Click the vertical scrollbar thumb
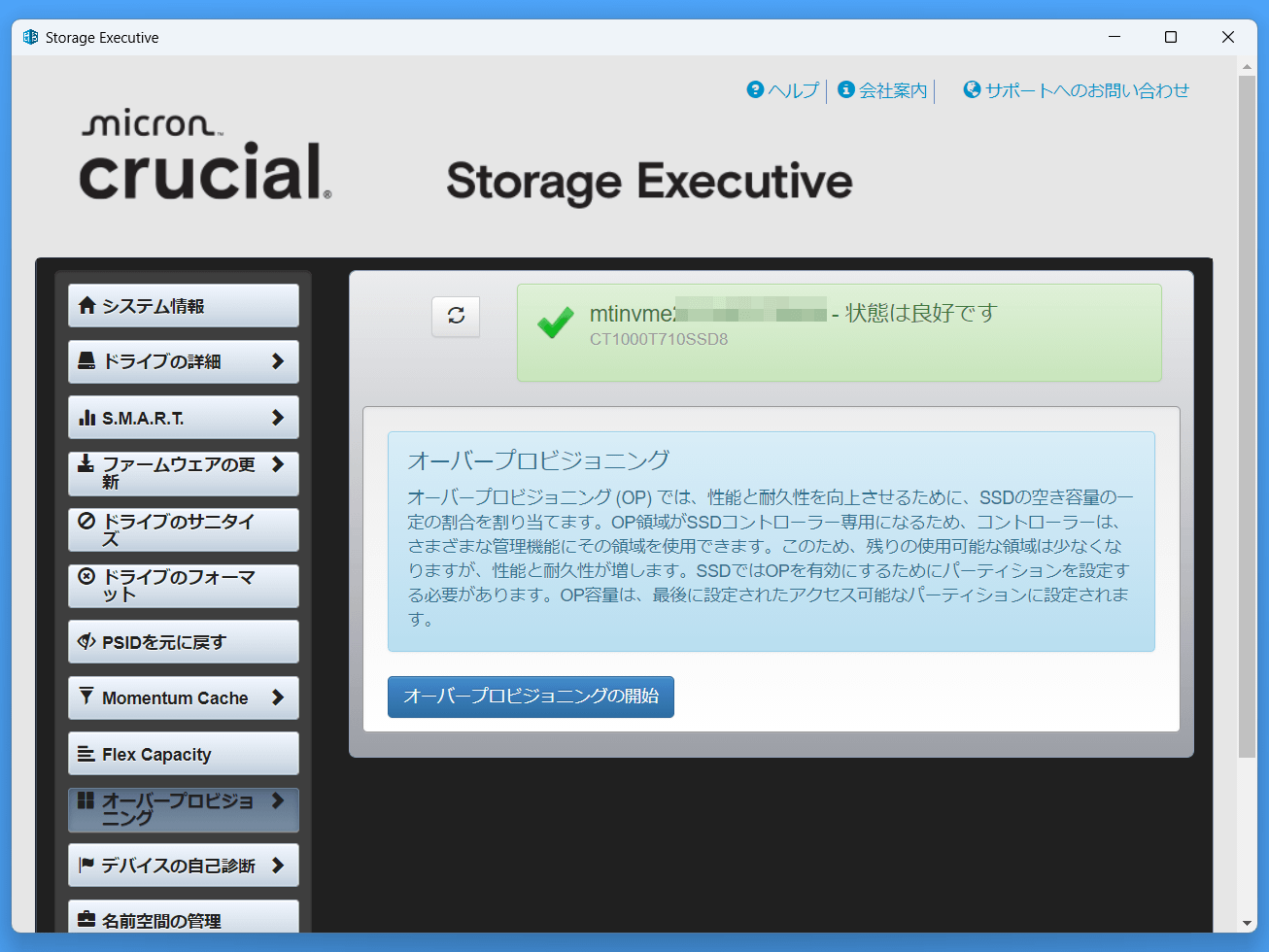The height and width of the screenshot is (952, 1269). click(x=1248, y=416)
